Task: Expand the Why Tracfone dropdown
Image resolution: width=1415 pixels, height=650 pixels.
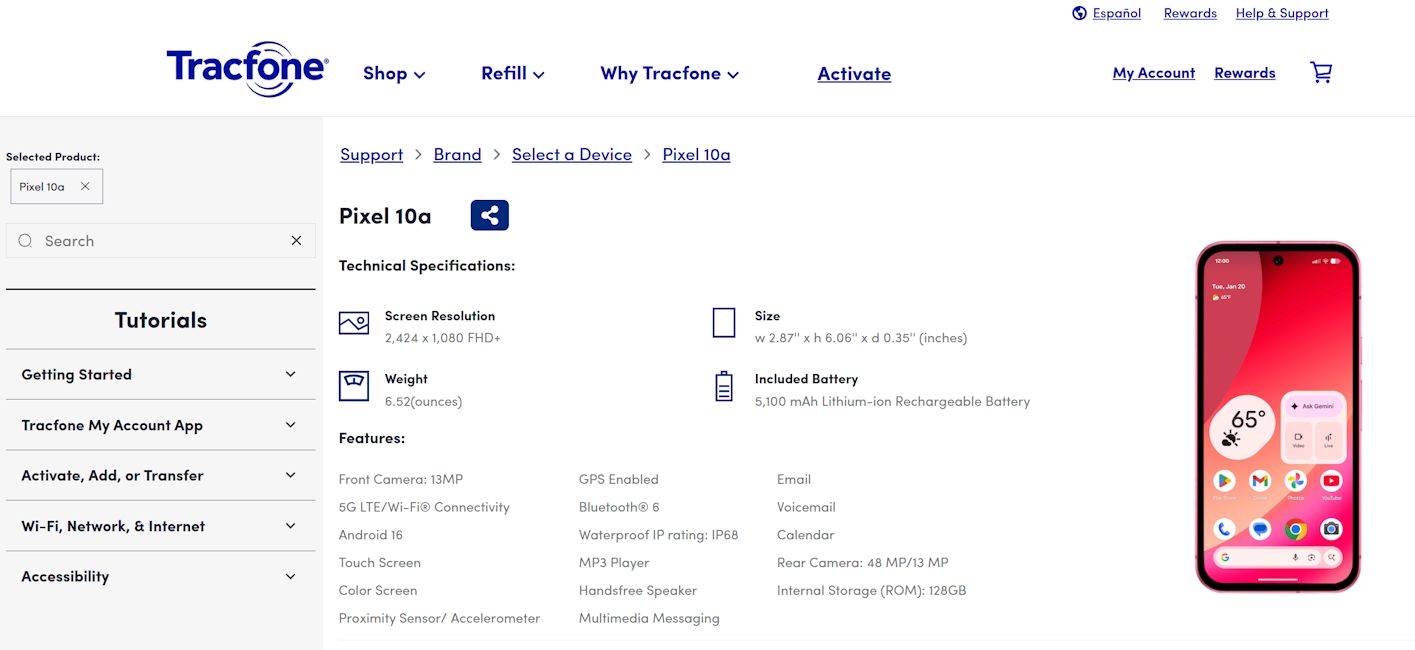Action: 668,73
